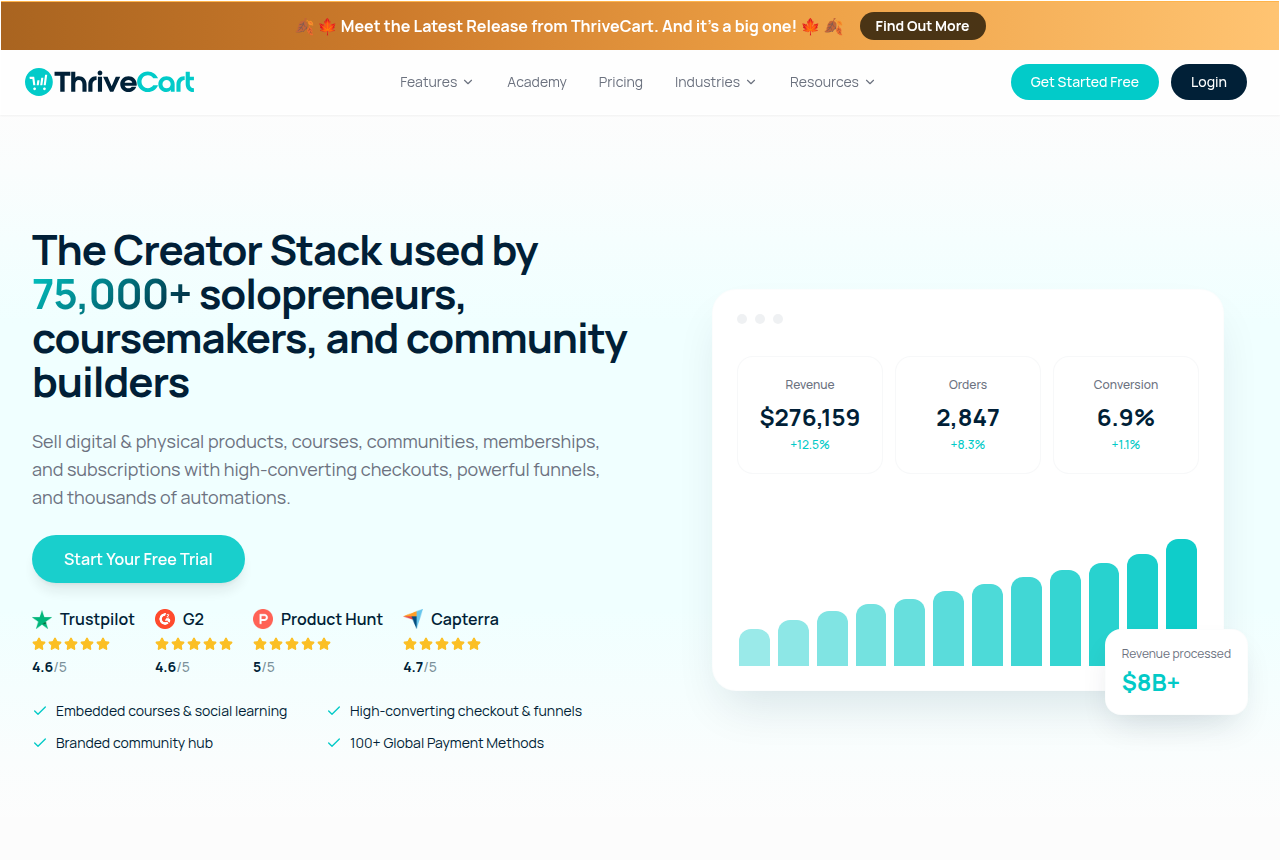The width and height of the screenshot is (1280, 860).
Task: Click the Revenue $276,159 card
Action: coord(810,415)
